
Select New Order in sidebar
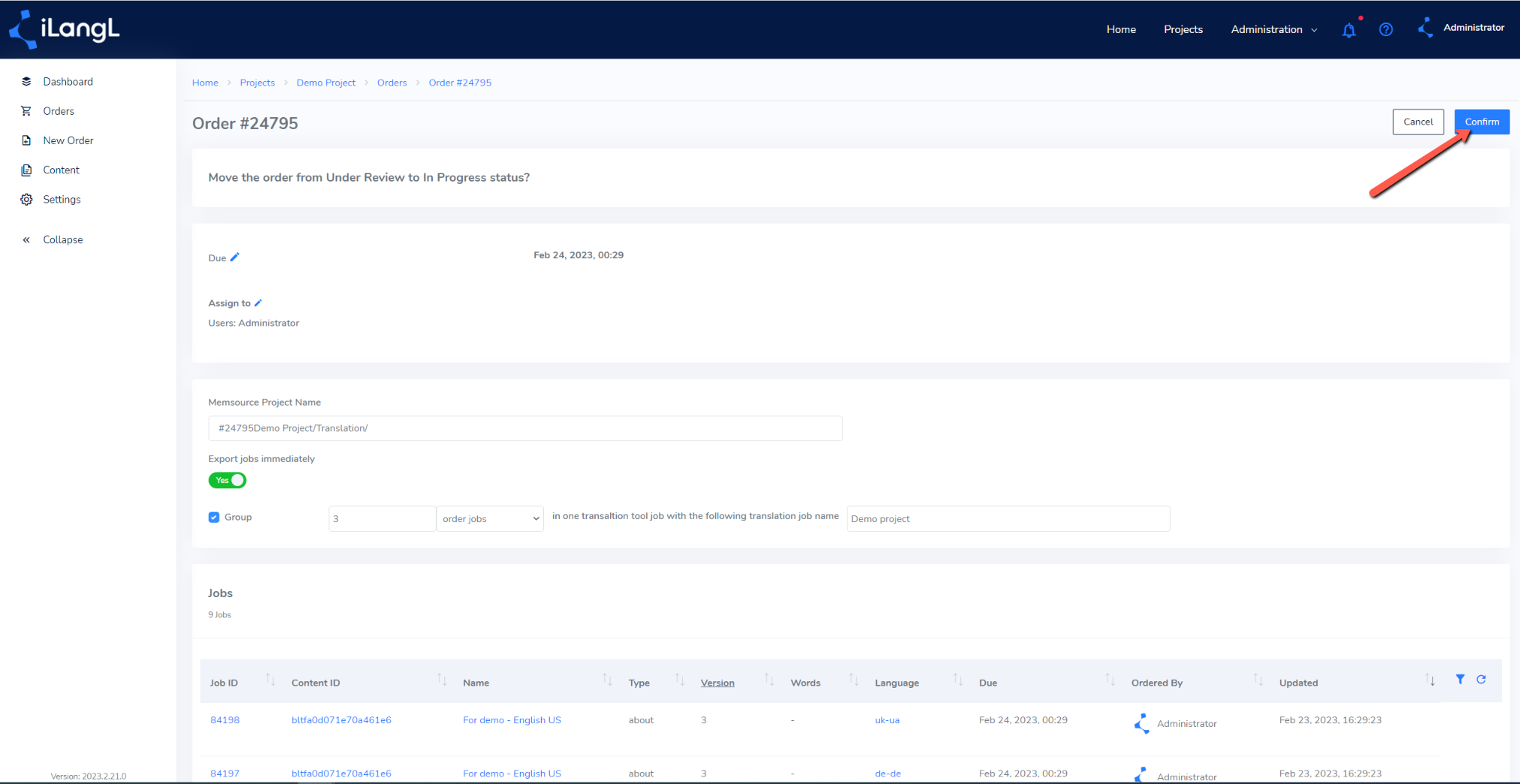tap(68, 140)
